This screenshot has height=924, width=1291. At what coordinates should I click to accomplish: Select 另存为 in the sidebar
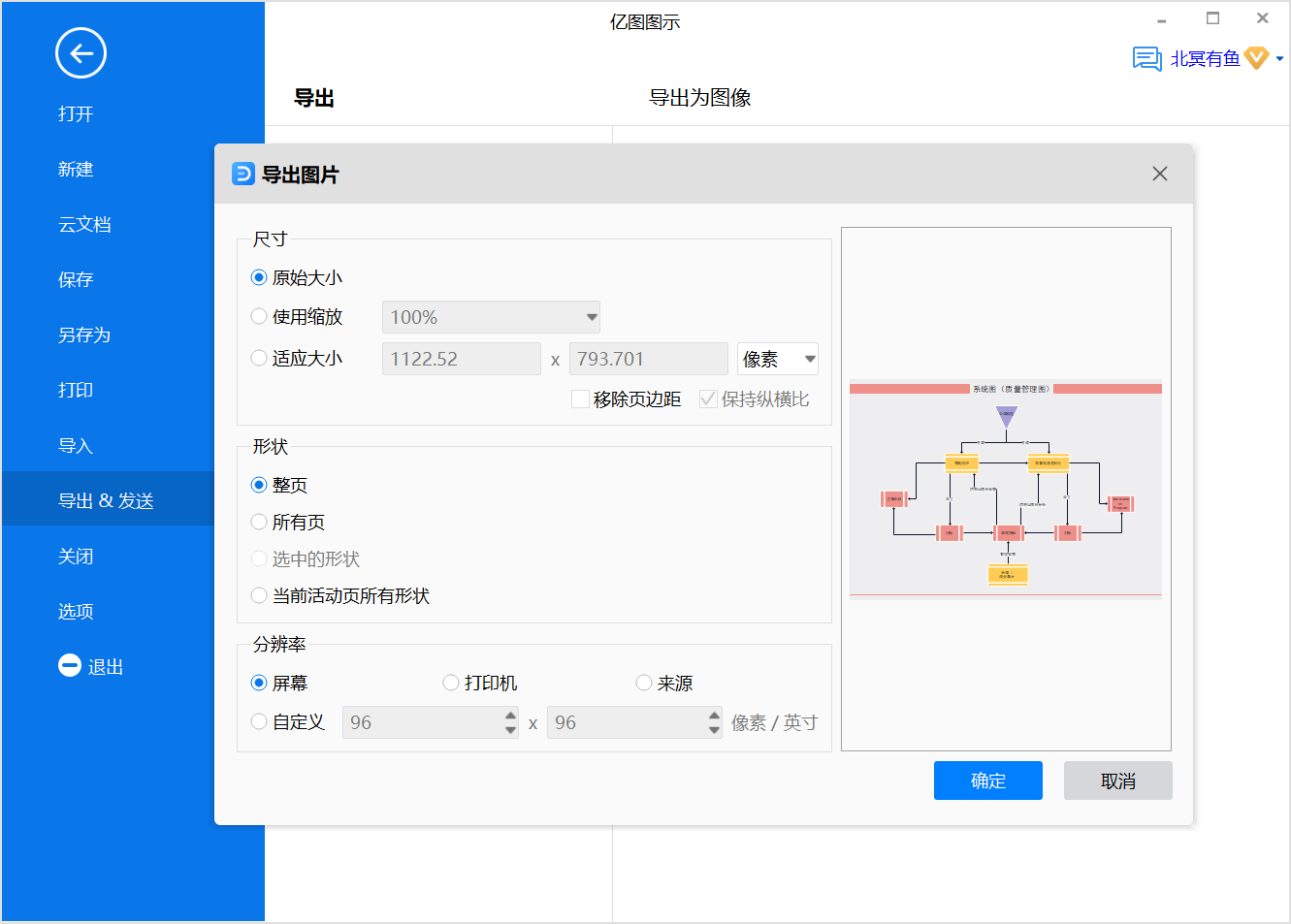click(84, 335)
